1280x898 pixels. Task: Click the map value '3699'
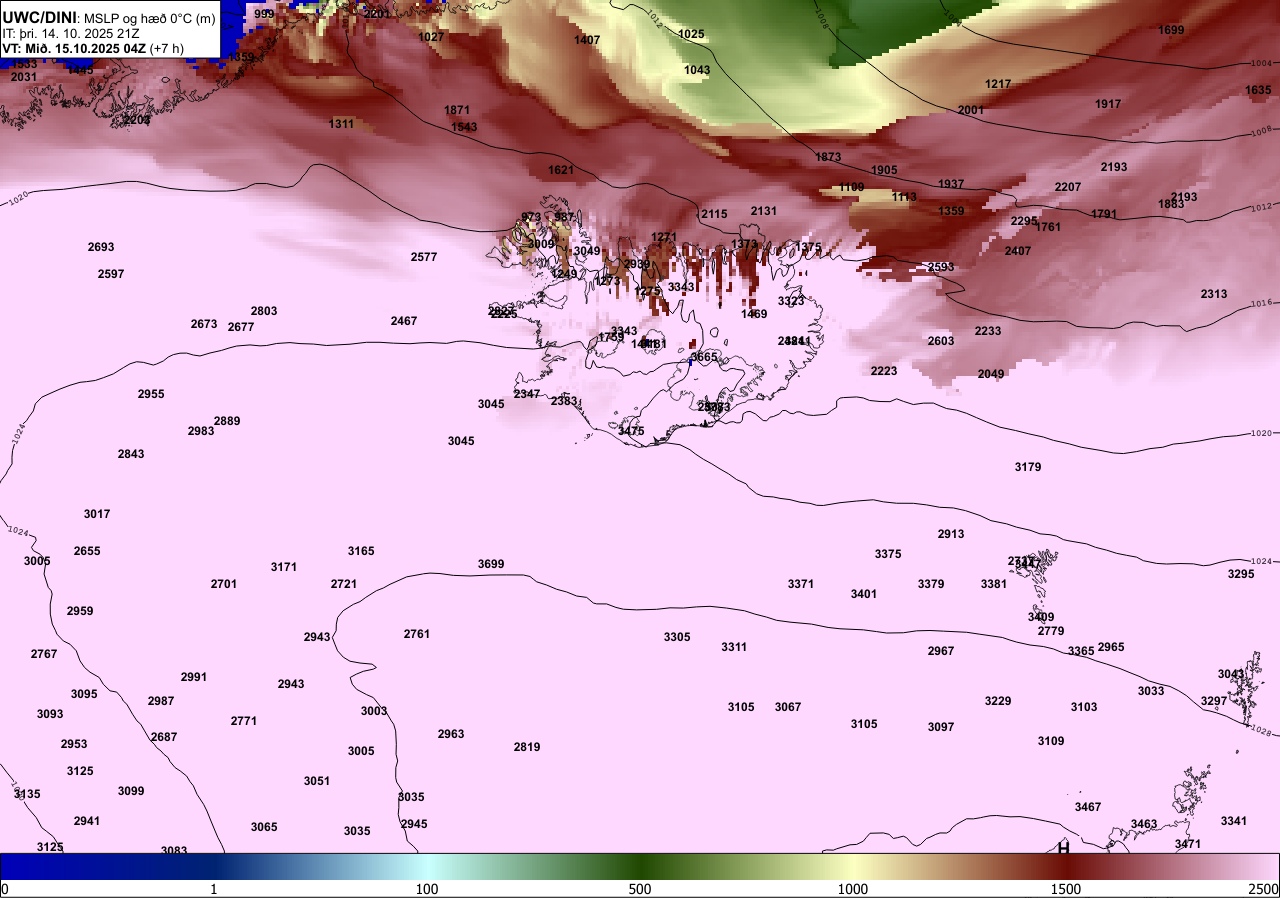tap(491, 564)
